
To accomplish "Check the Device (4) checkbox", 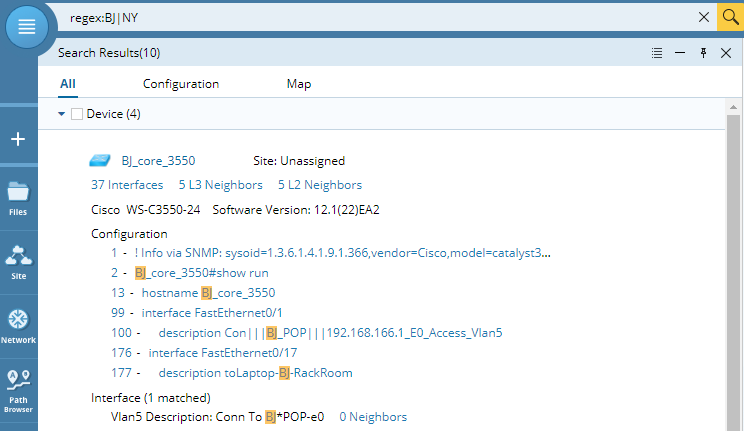I will [x=77, y=114].
